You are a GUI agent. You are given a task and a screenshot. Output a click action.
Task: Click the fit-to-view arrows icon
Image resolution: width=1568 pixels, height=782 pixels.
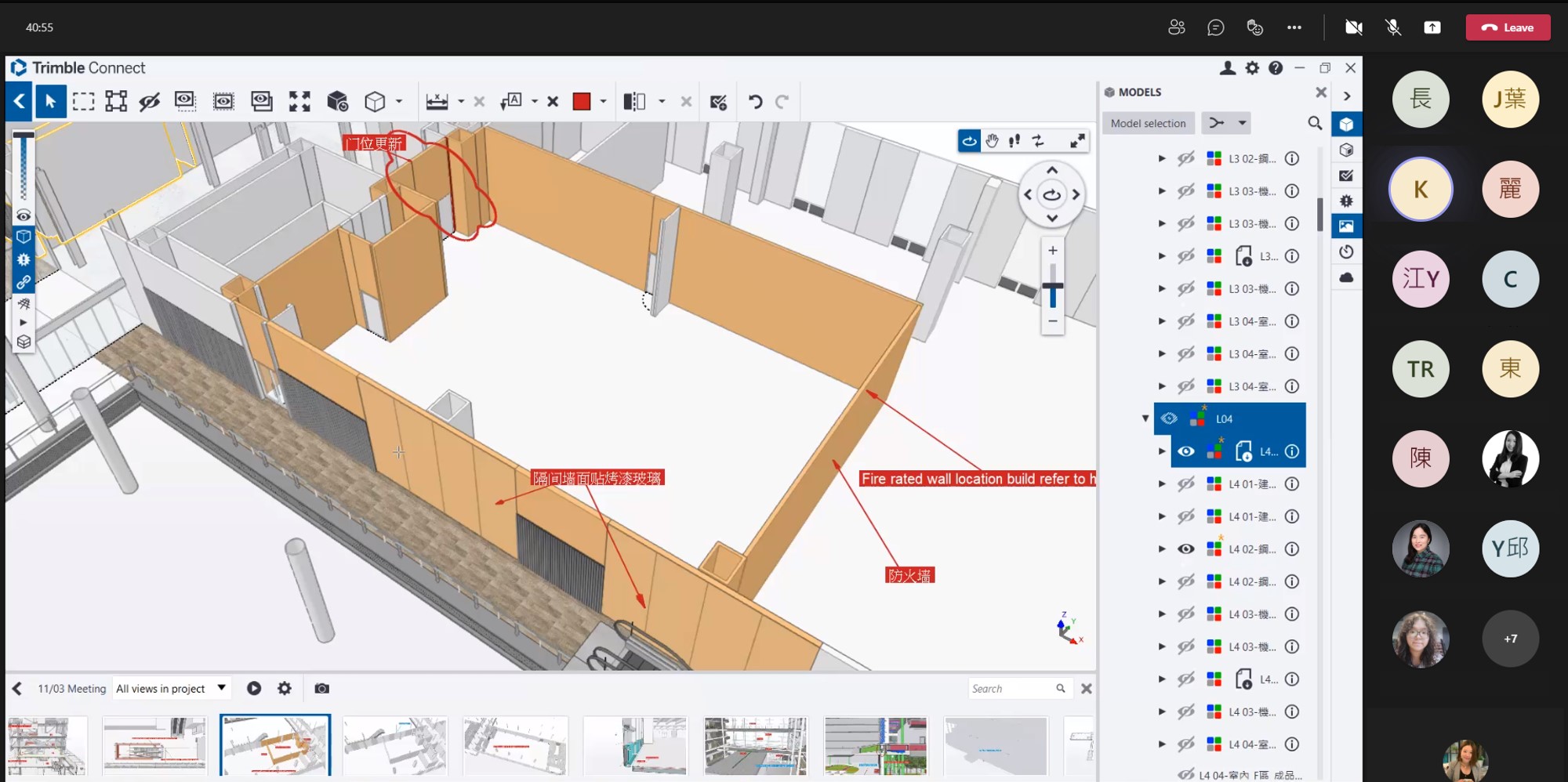point(299,102)
